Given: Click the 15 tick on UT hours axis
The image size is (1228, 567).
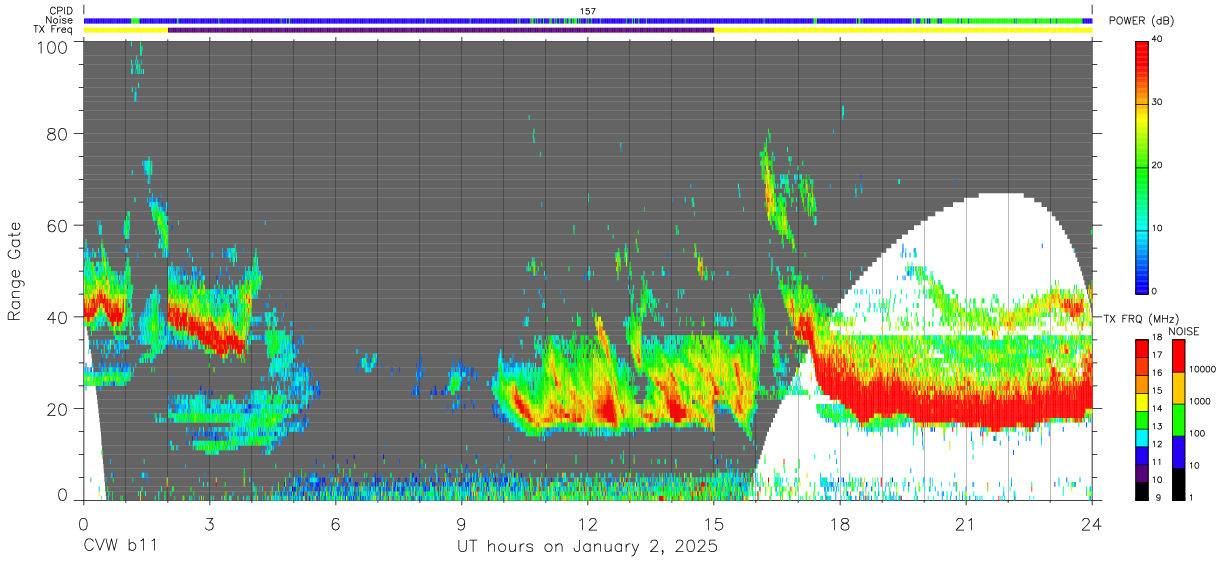Looking at the screenshot, I should [x=713, y=524].
